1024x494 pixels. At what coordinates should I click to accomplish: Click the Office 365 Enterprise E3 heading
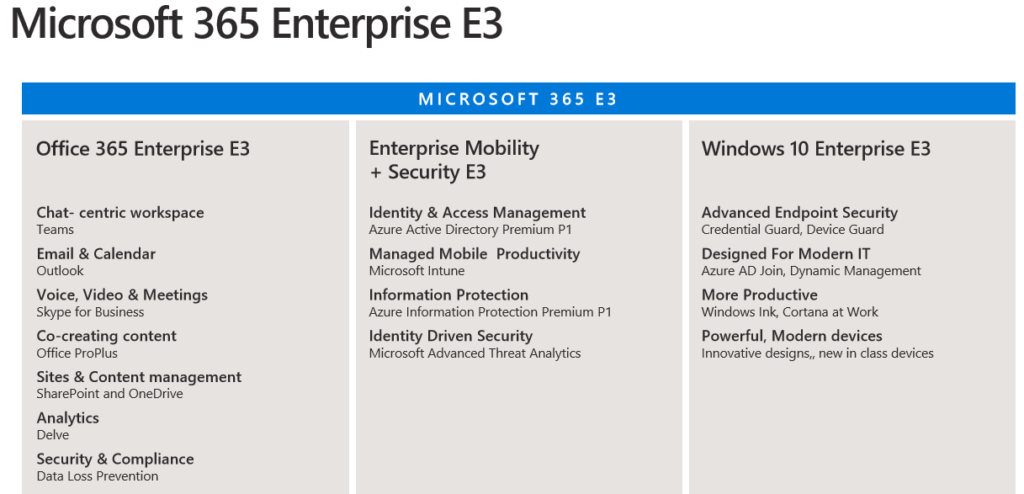pyautogui.click(x=143, y=149)
